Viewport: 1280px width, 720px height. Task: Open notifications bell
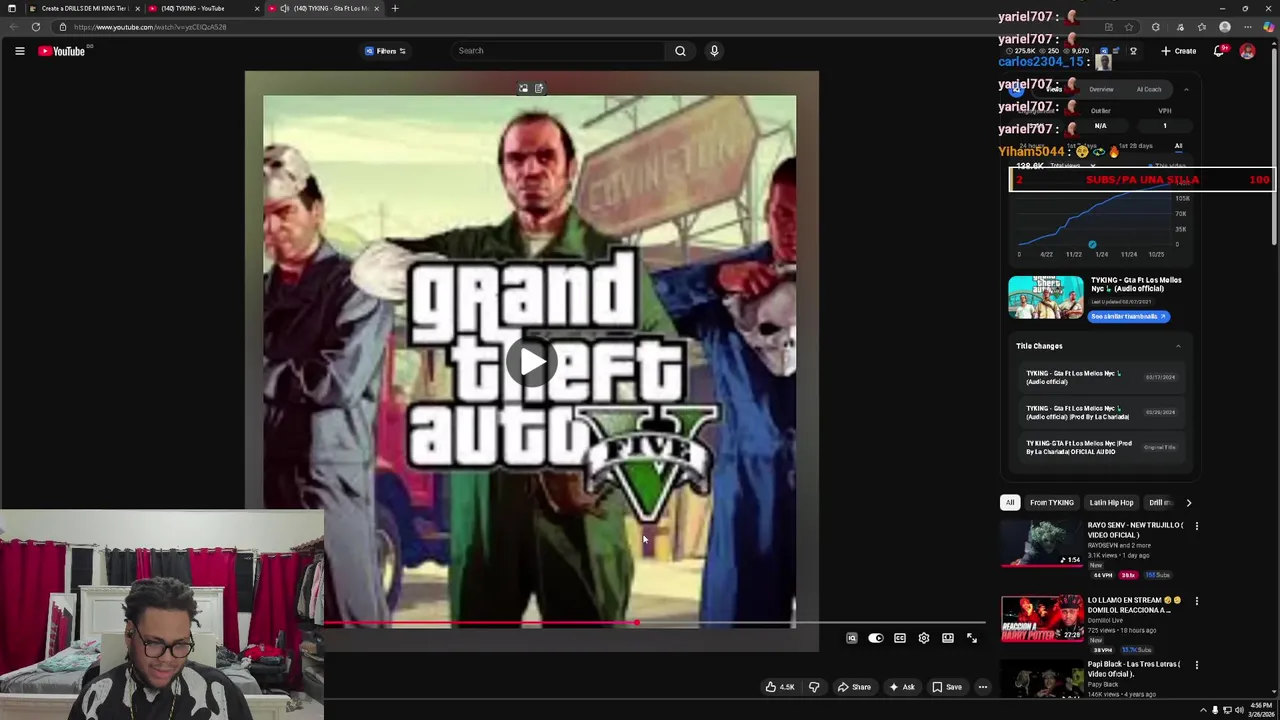[x=1219, y=51]
